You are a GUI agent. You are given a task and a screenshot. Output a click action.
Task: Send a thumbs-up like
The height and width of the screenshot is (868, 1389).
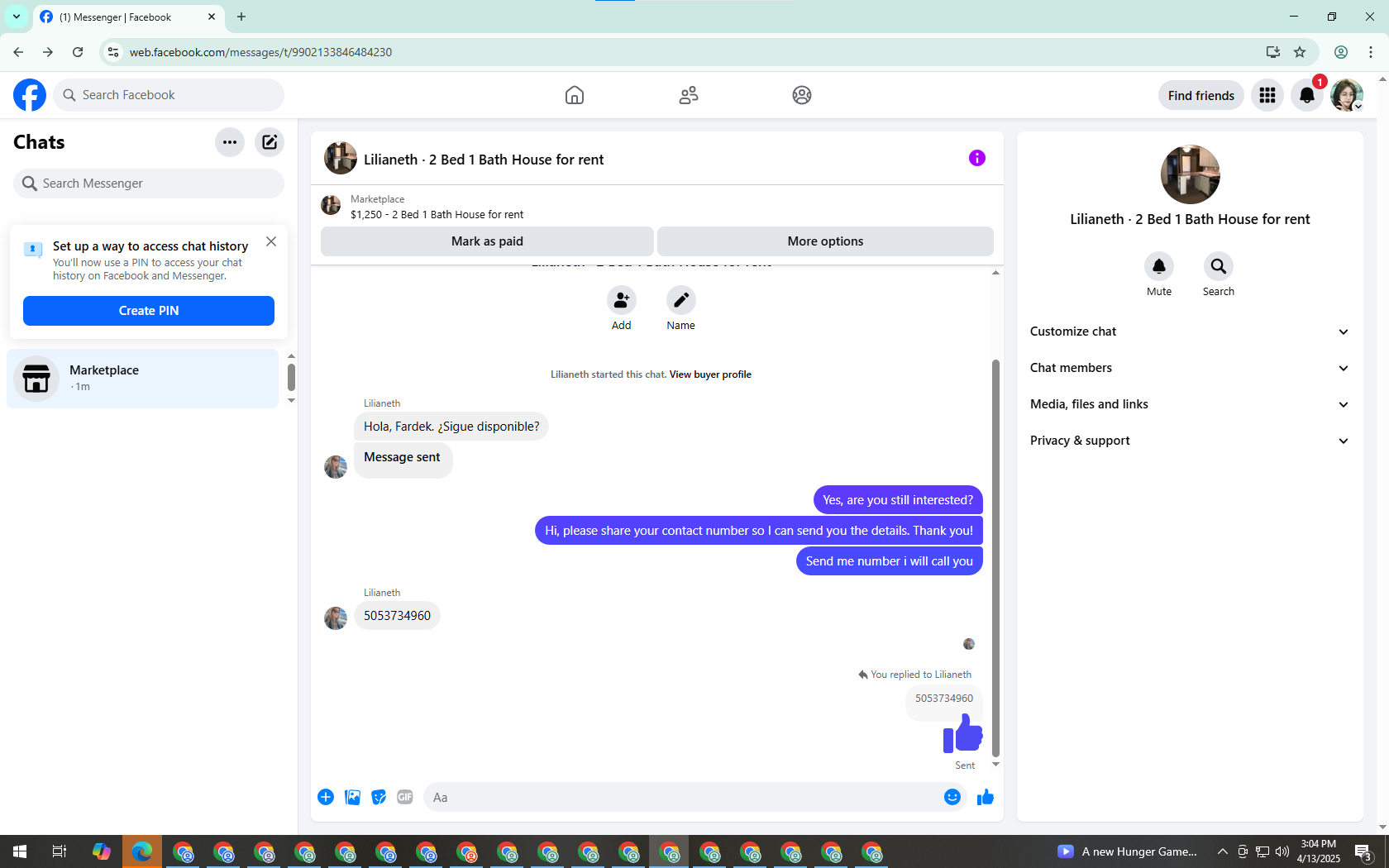(986, 797)
